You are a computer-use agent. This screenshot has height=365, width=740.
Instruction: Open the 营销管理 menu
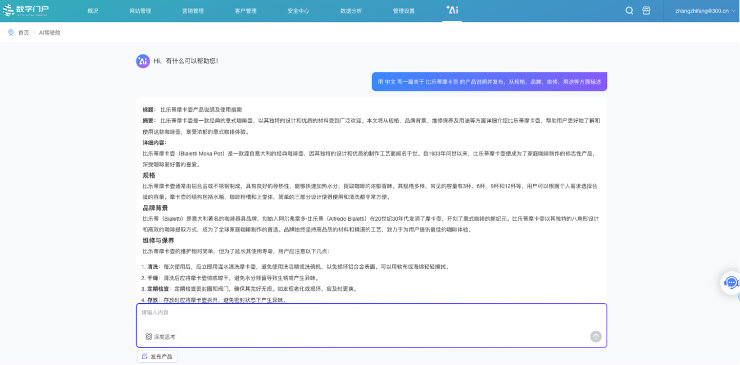point(193,11)
